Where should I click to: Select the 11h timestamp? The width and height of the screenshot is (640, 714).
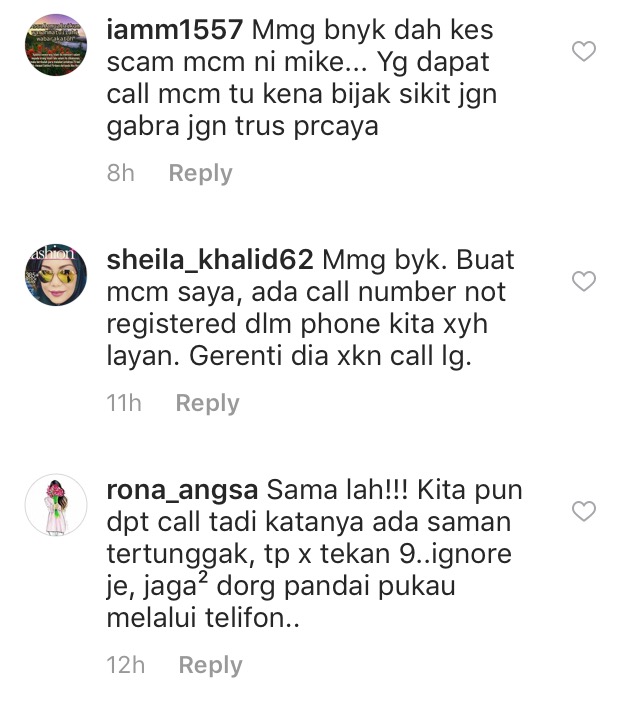(x=124, y=403)
